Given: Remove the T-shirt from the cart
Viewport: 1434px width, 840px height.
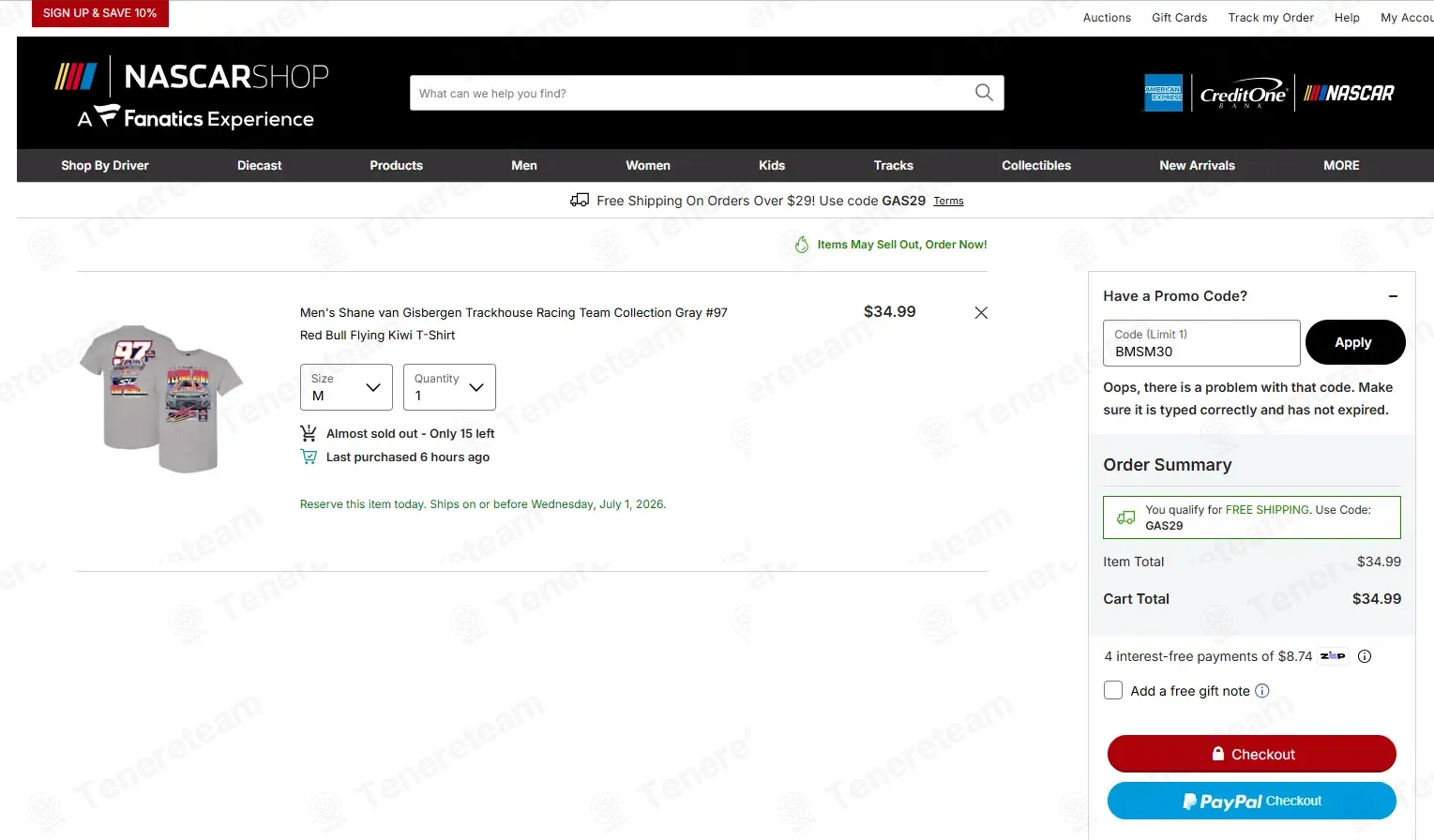Looking at the screenshot, I should tap(981, 313).
